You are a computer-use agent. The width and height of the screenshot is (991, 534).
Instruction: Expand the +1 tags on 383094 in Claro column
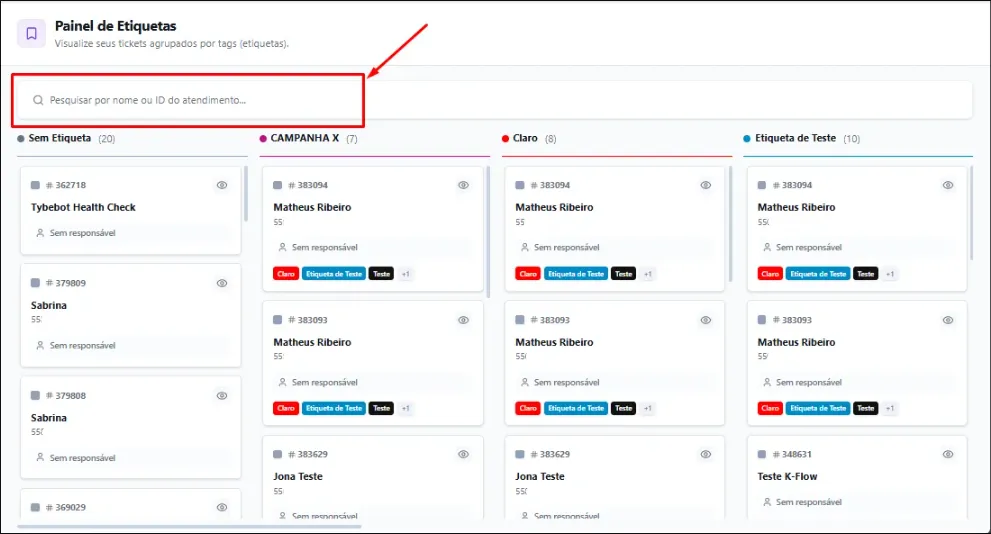(648, 274)
